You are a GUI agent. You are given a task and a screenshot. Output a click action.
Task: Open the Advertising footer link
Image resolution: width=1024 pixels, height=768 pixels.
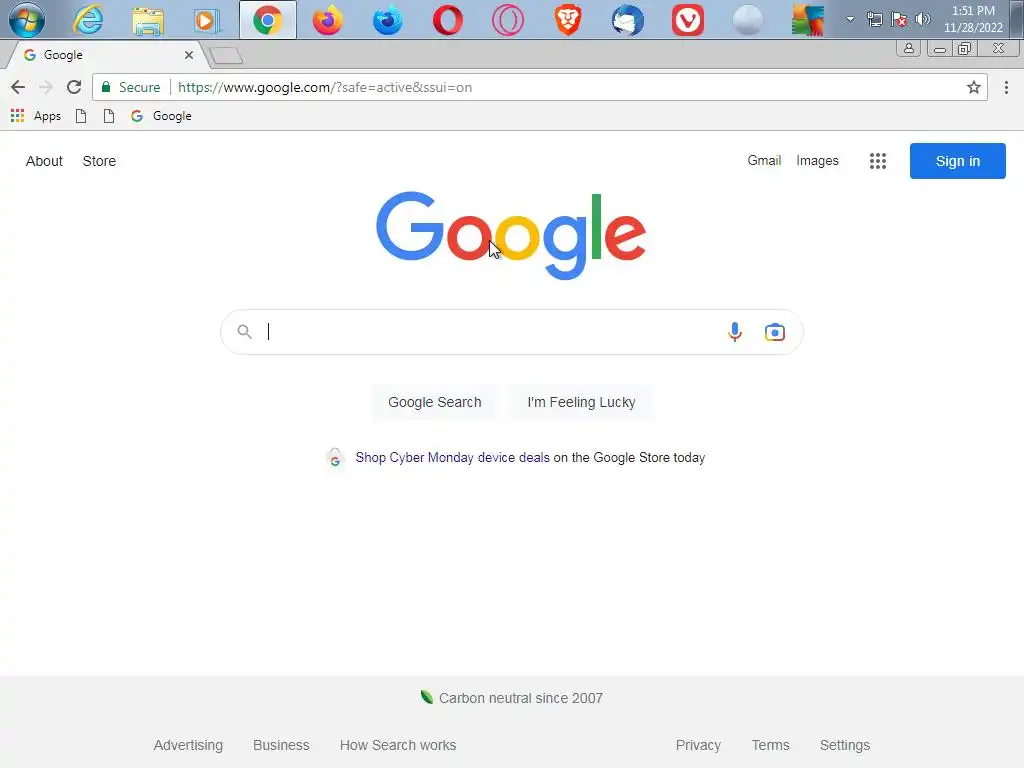[x=188, y=745]
